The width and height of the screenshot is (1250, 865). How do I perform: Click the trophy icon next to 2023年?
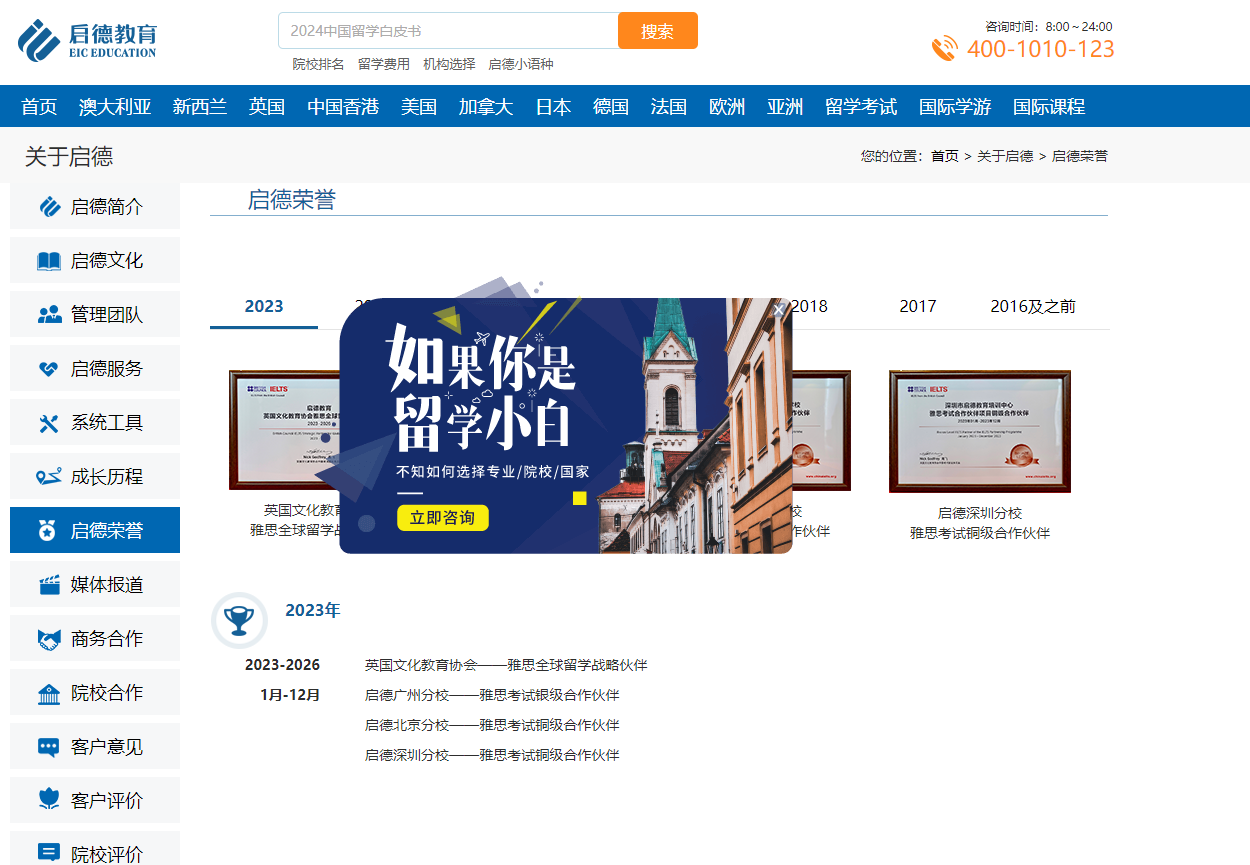239,620
